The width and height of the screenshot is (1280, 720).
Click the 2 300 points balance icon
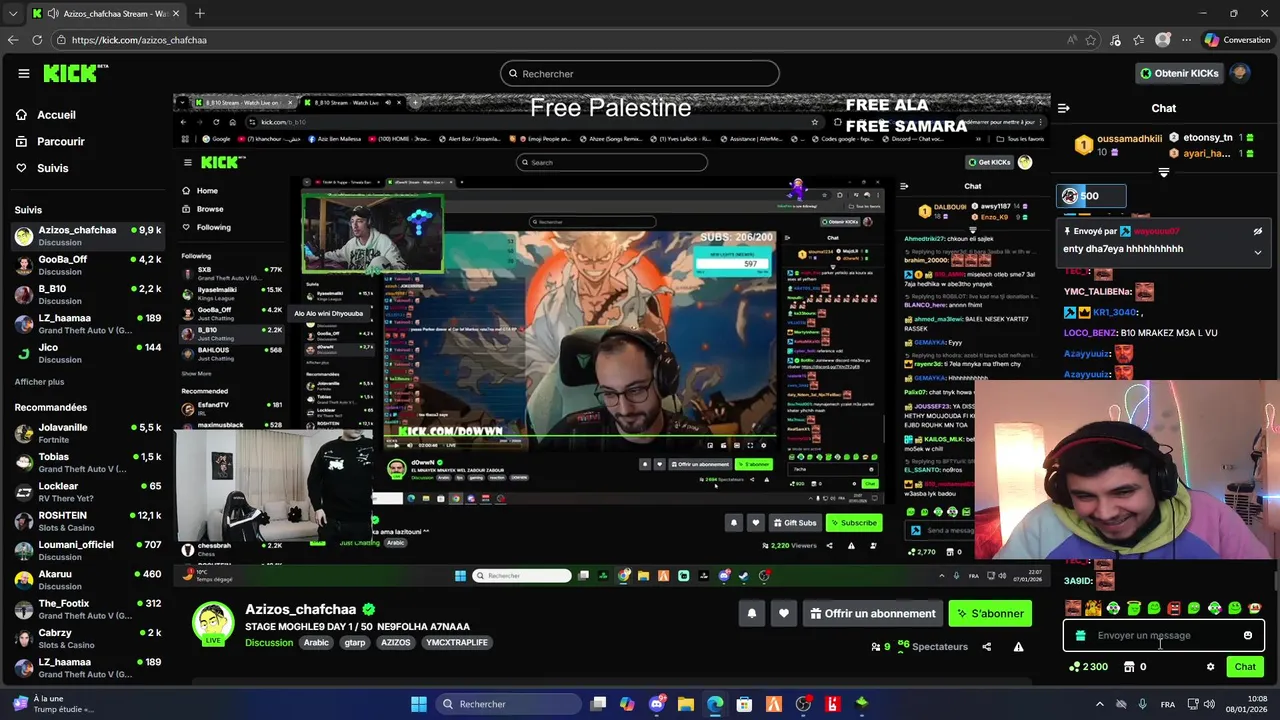1075,667
